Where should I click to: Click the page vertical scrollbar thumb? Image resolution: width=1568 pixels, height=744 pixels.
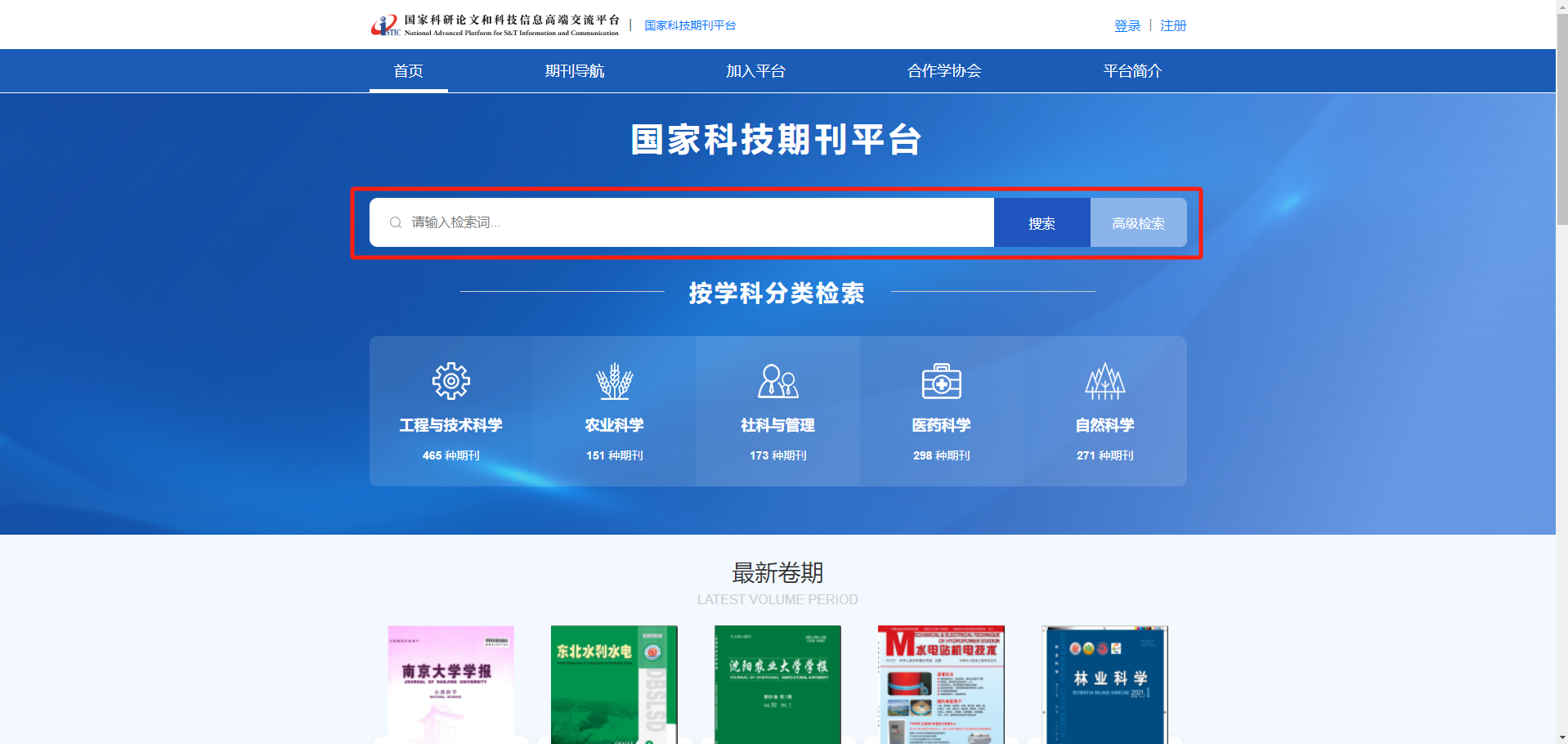click(1562, 119)
